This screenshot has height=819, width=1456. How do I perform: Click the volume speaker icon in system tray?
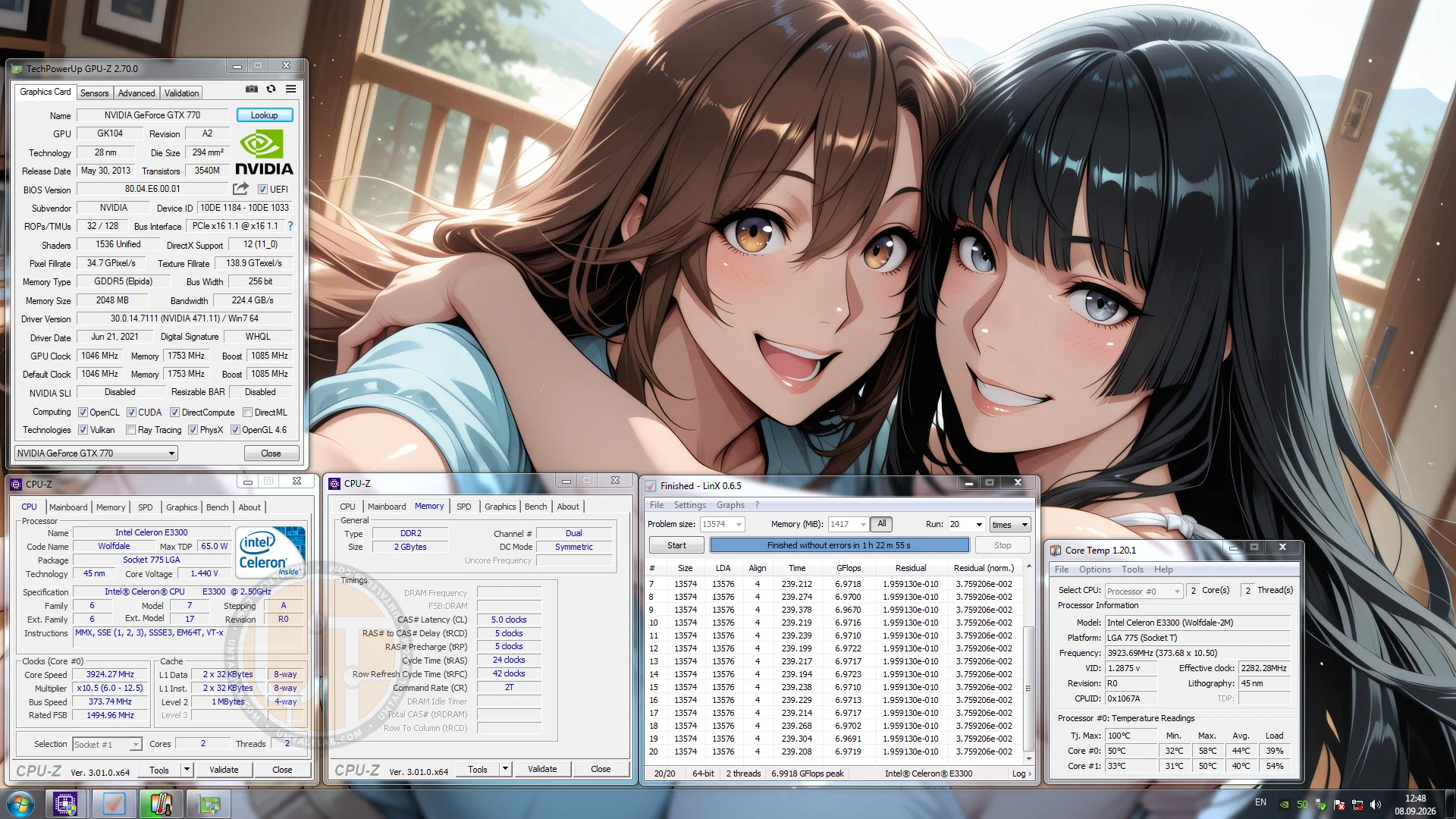pos(1376,805)
